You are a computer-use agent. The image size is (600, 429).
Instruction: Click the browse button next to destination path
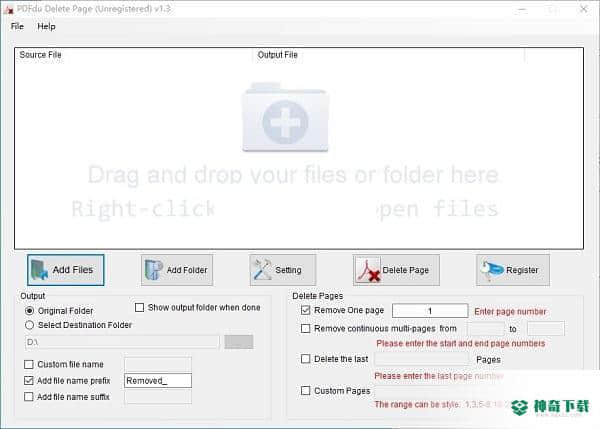[x=239, y=342]
